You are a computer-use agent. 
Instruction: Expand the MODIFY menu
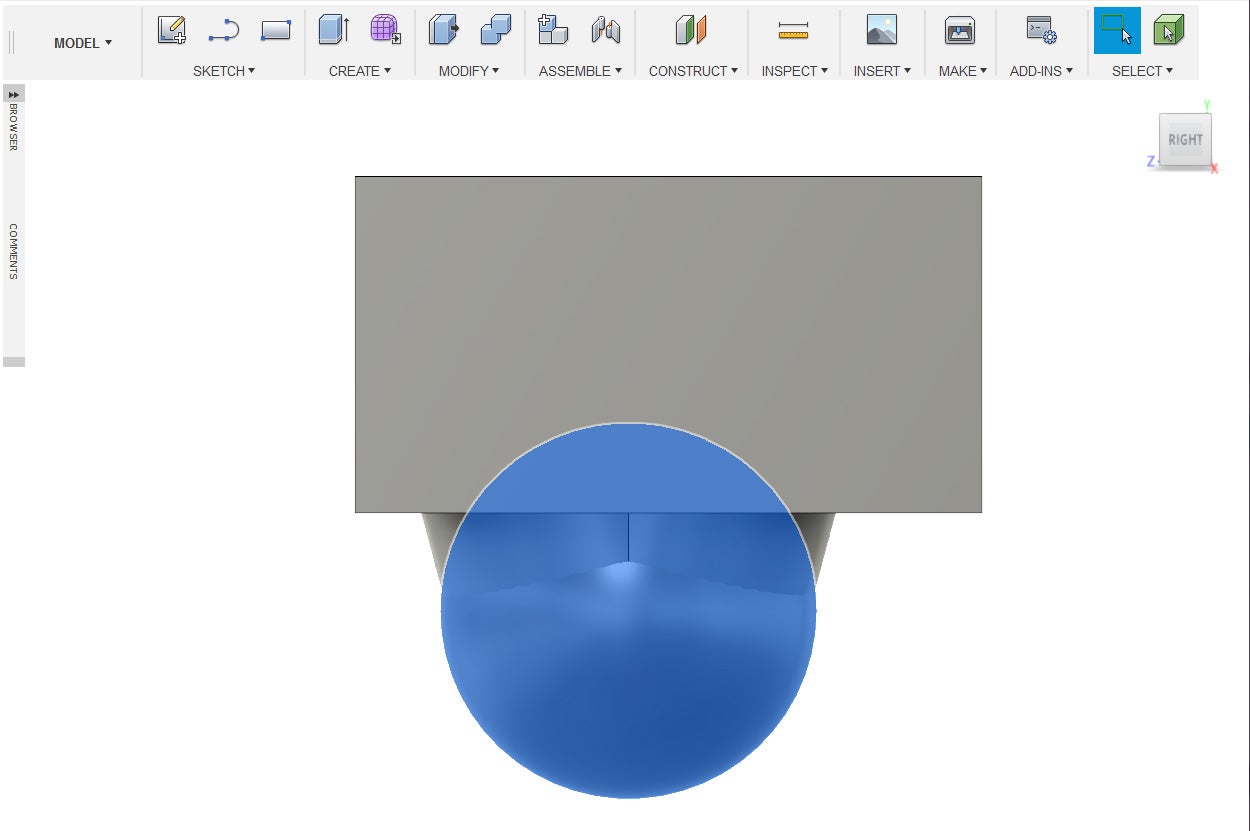468,71
